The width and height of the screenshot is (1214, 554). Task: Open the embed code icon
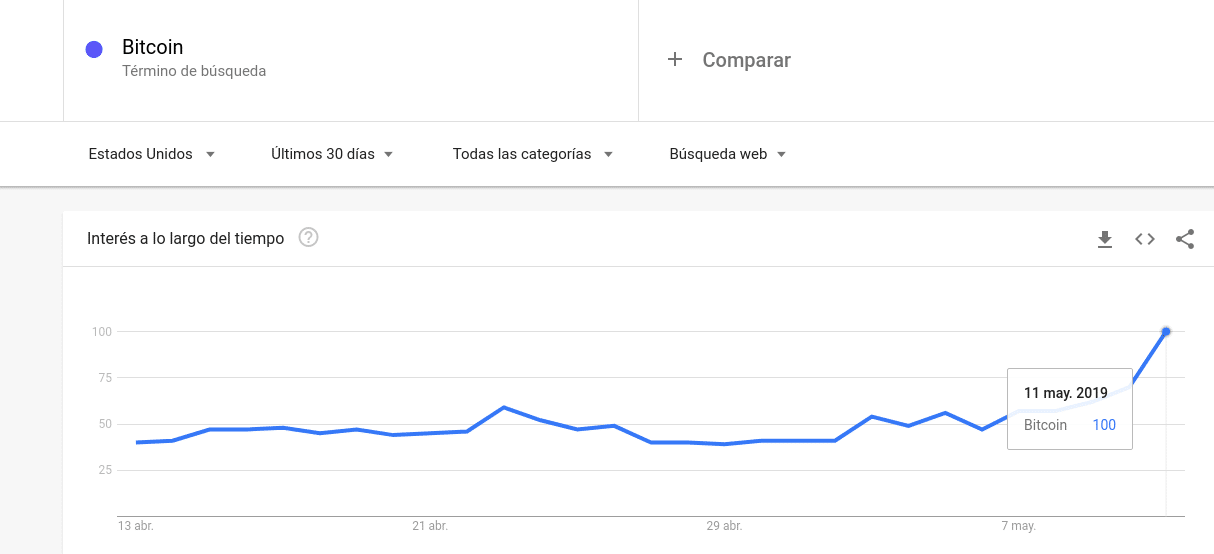tap(1145, 239)
